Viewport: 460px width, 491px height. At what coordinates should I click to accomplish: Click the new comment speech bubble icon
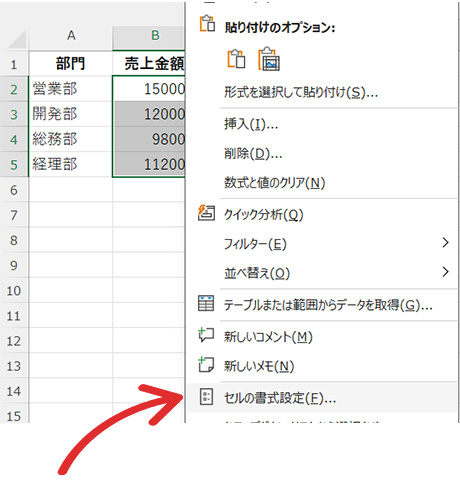coord(206,335)
